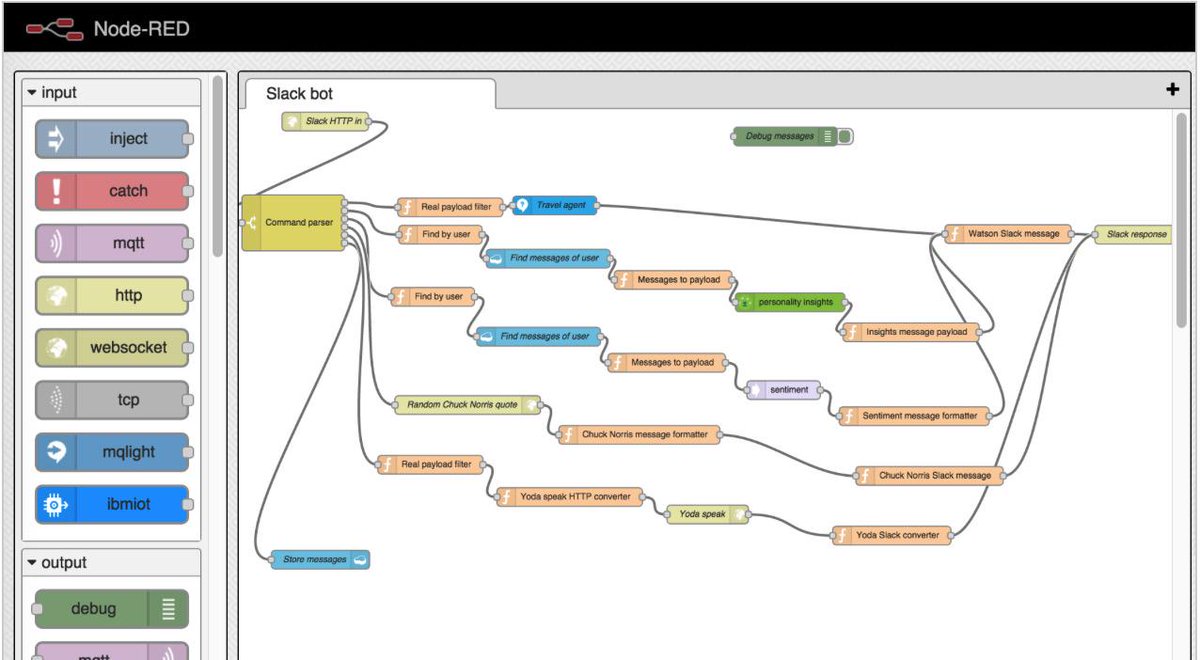The width and height of the screenshot is (1200, 660).
Task: Pick the mqtt input node
Action: pos(112,243)
